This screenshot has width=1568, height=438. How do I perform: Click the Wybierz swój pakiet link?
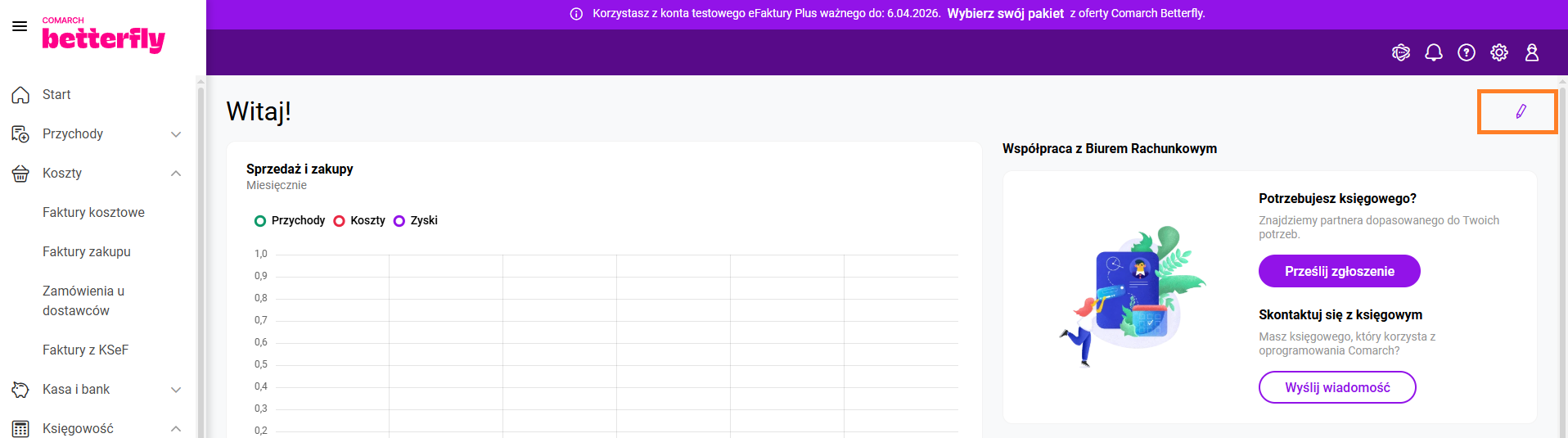(x=1005, y=14)
